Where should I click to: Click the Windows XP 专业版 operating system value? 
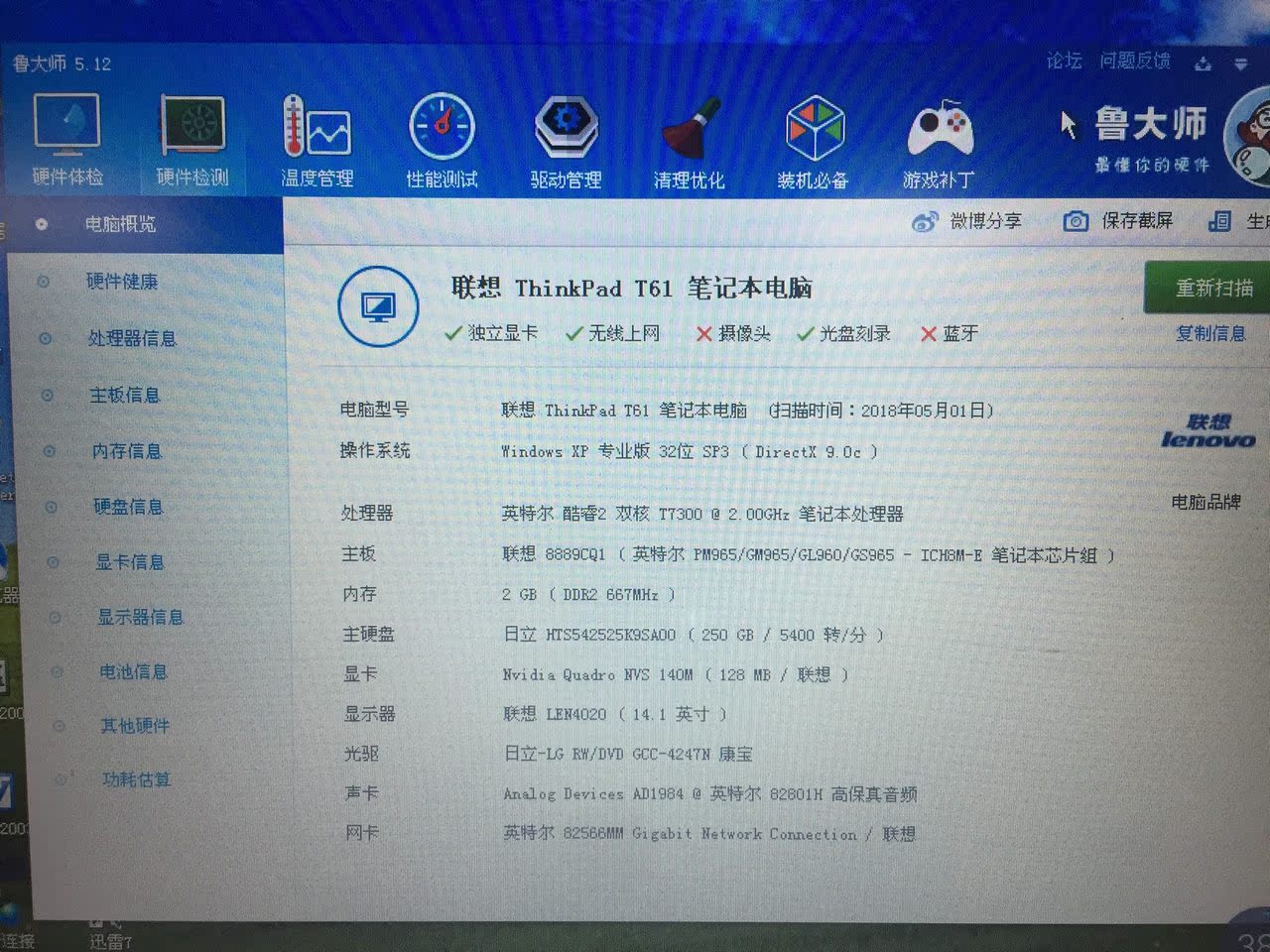pyautogui.click(x=690, y=451)
